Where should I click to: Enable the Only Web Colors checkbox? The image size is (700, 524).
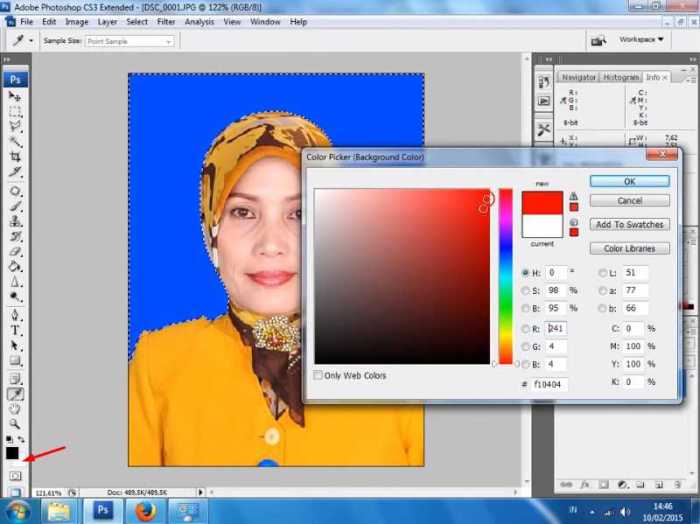(318, 375)
